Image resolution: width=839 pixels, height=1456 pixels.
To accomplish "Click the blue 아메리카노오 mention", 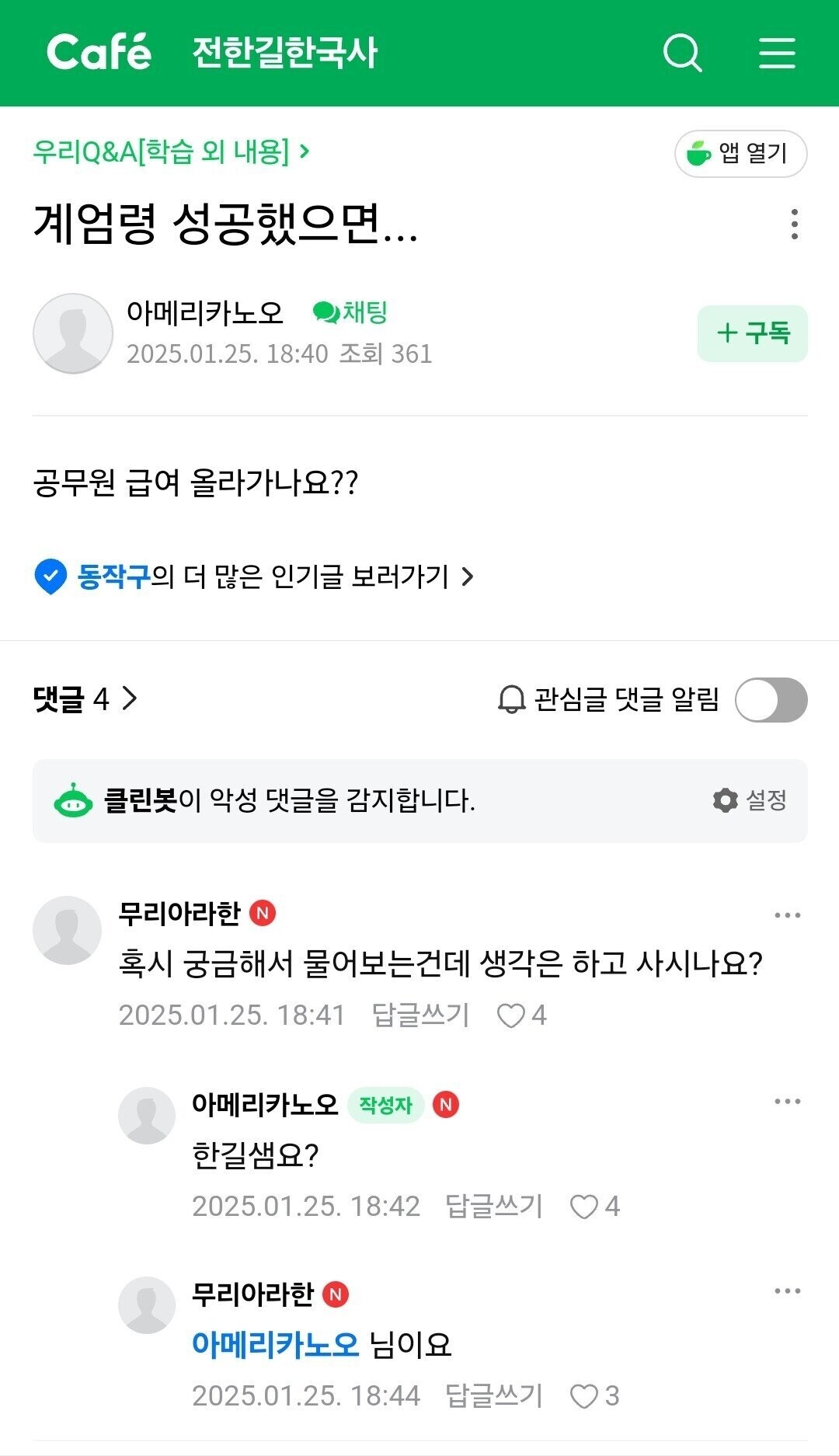I will (275, 1345).
